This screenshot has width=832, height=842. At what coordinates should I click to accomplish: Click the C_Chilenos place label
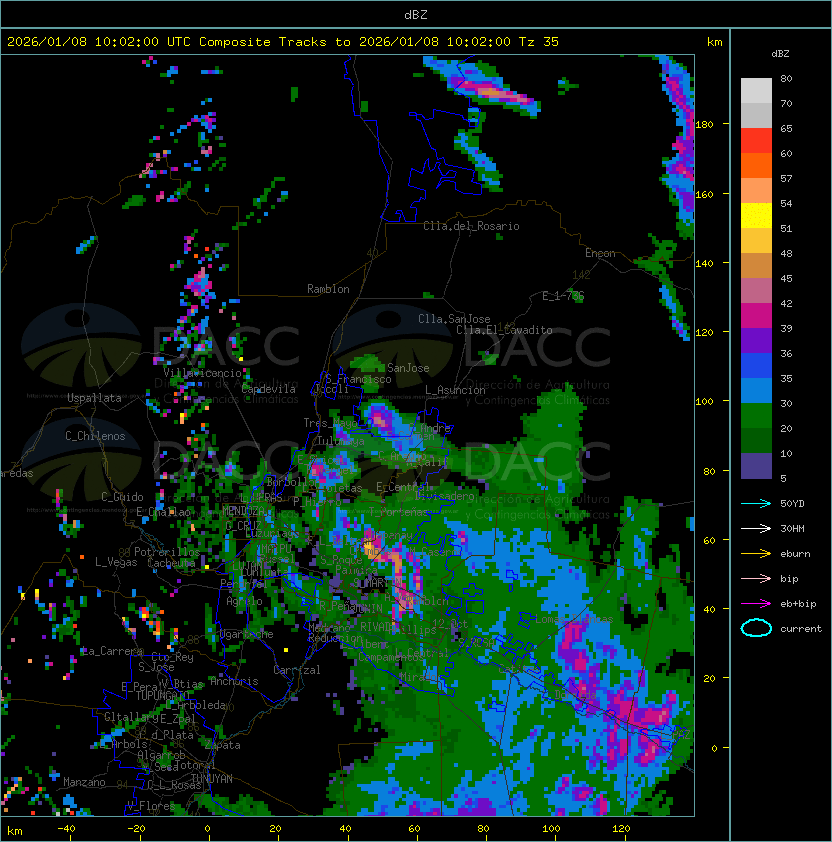click(x=95, y=436)
